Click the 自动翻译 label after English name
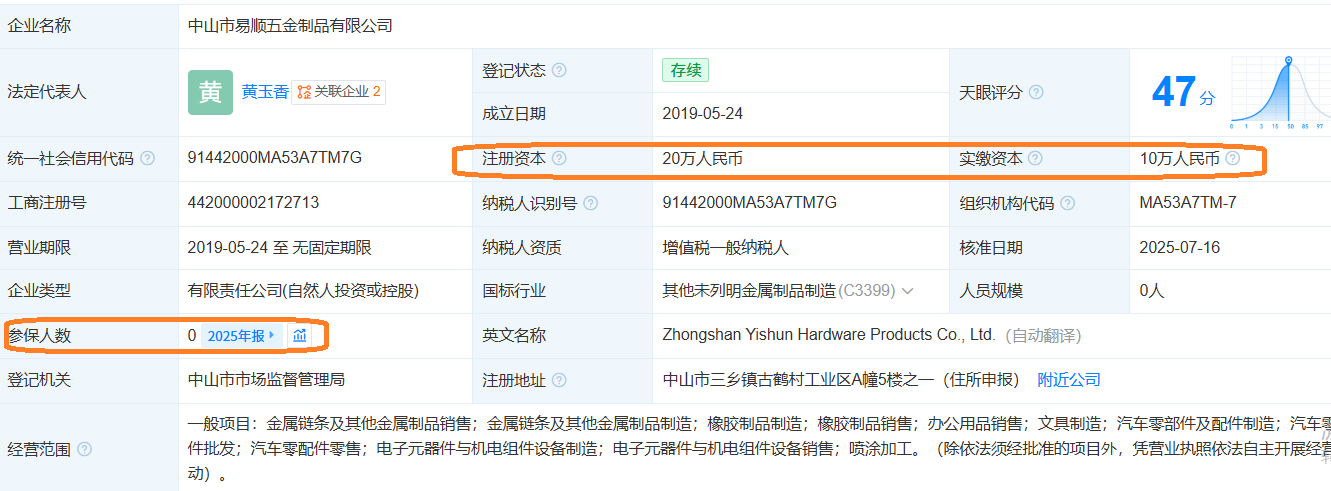Viewport: 1331px width, 491px height. click(1042, 336)
